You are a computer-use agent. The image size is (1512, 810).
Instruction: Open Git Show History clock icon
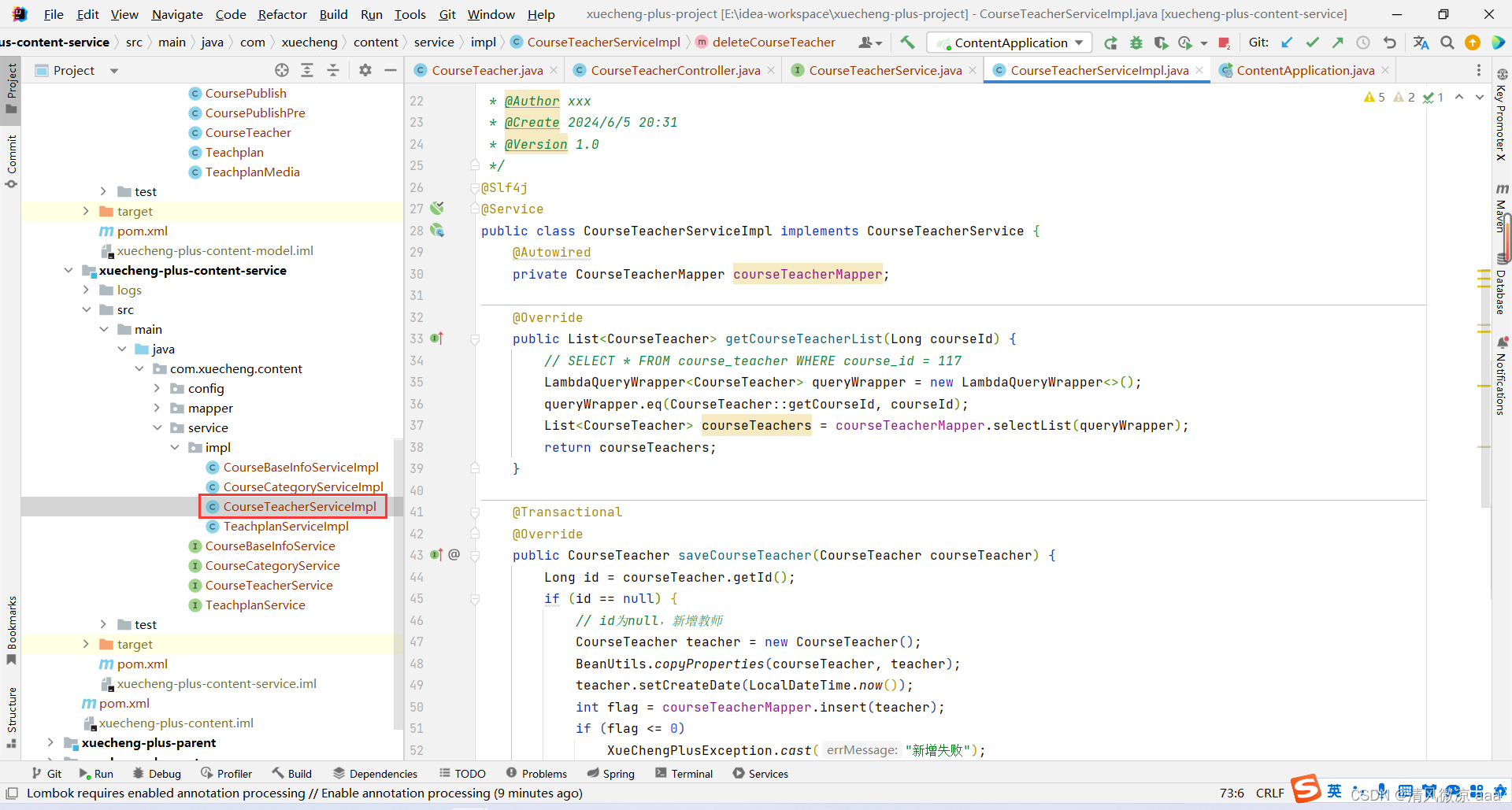pyautogui.click(x=1363, y=43)
